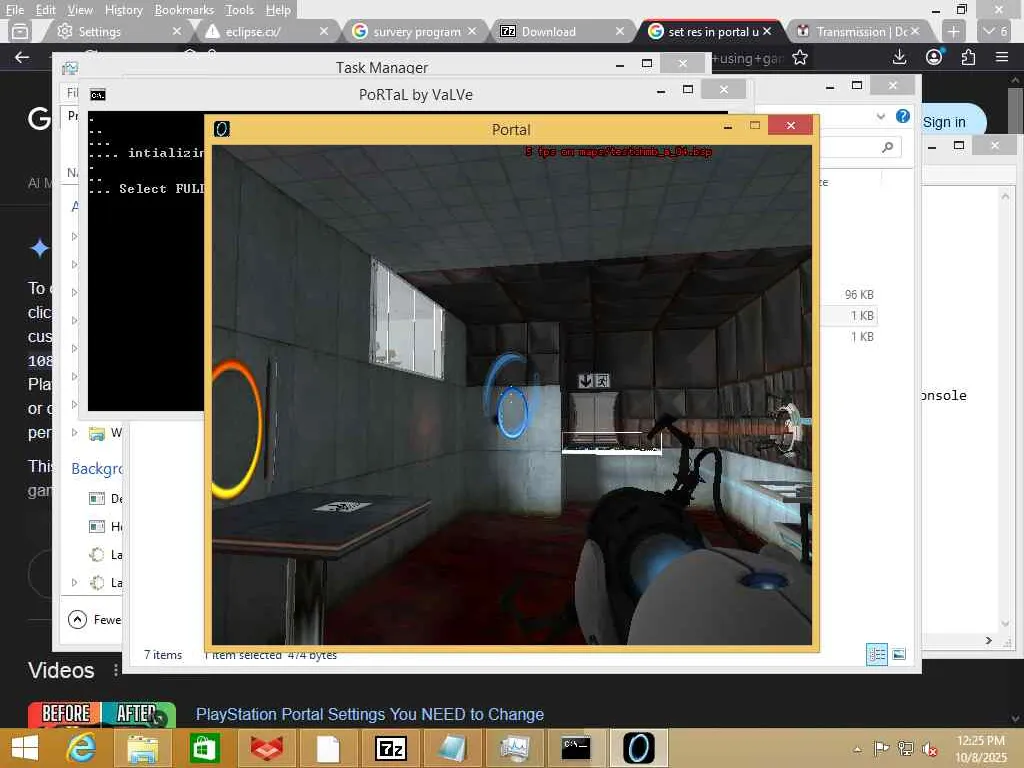Click the Google logo on the results page
The width and height of the screenshot is (1024, 768).
[x=39, y=119]
